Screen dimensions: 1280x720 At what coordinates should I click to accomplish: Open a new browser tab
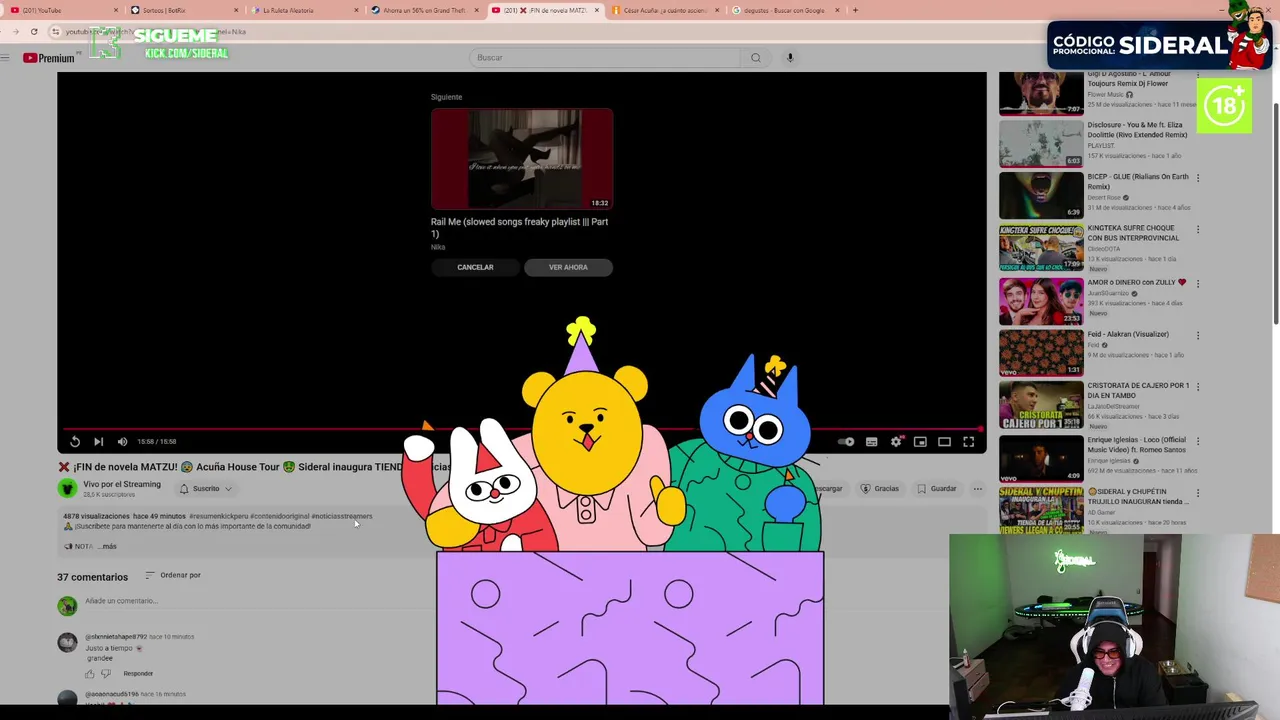tap(855, 10)
